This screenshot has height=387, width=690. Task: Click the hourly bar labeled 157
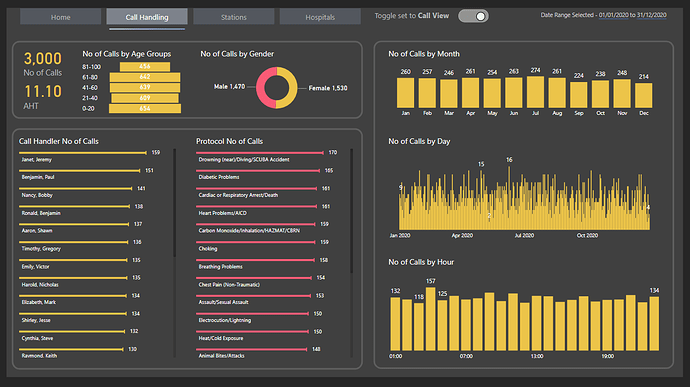coord(430,319)
